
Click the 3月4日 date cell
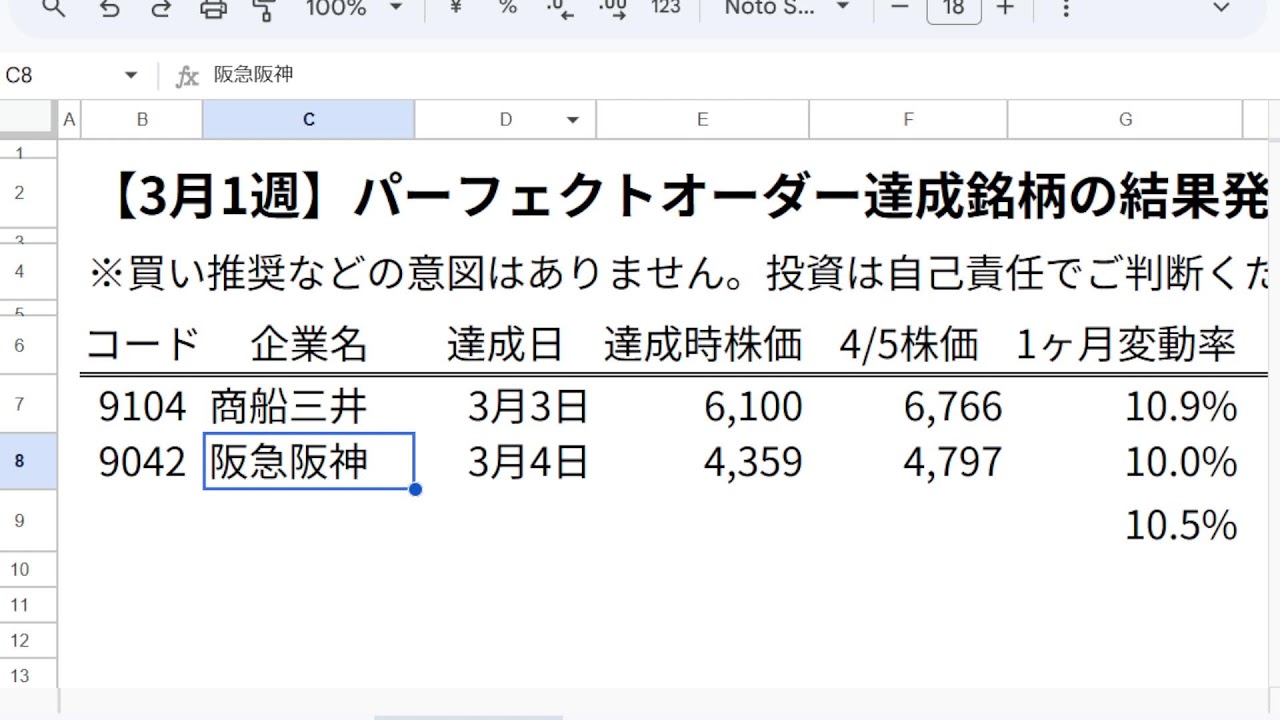coord(506,461)
